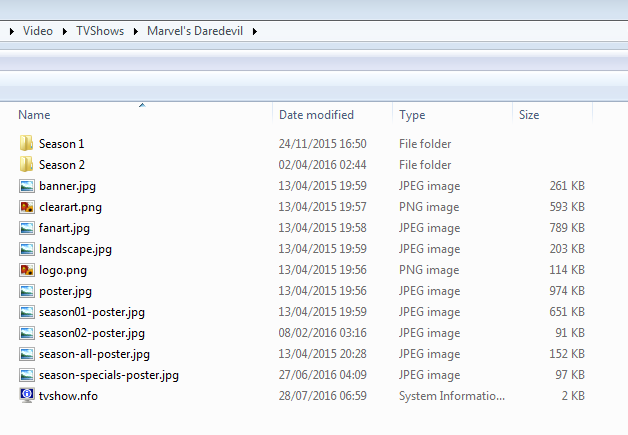Open the Season 1 folder icon
The width and height of the screenshot is (628, 435).
(26, 143)
